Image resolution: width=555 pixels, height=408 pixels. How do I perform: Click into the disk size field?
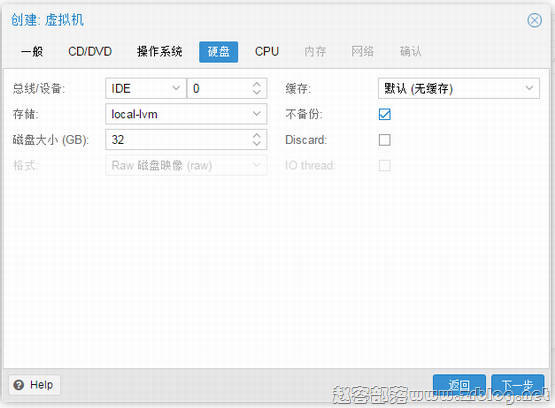tap(179, 139)
